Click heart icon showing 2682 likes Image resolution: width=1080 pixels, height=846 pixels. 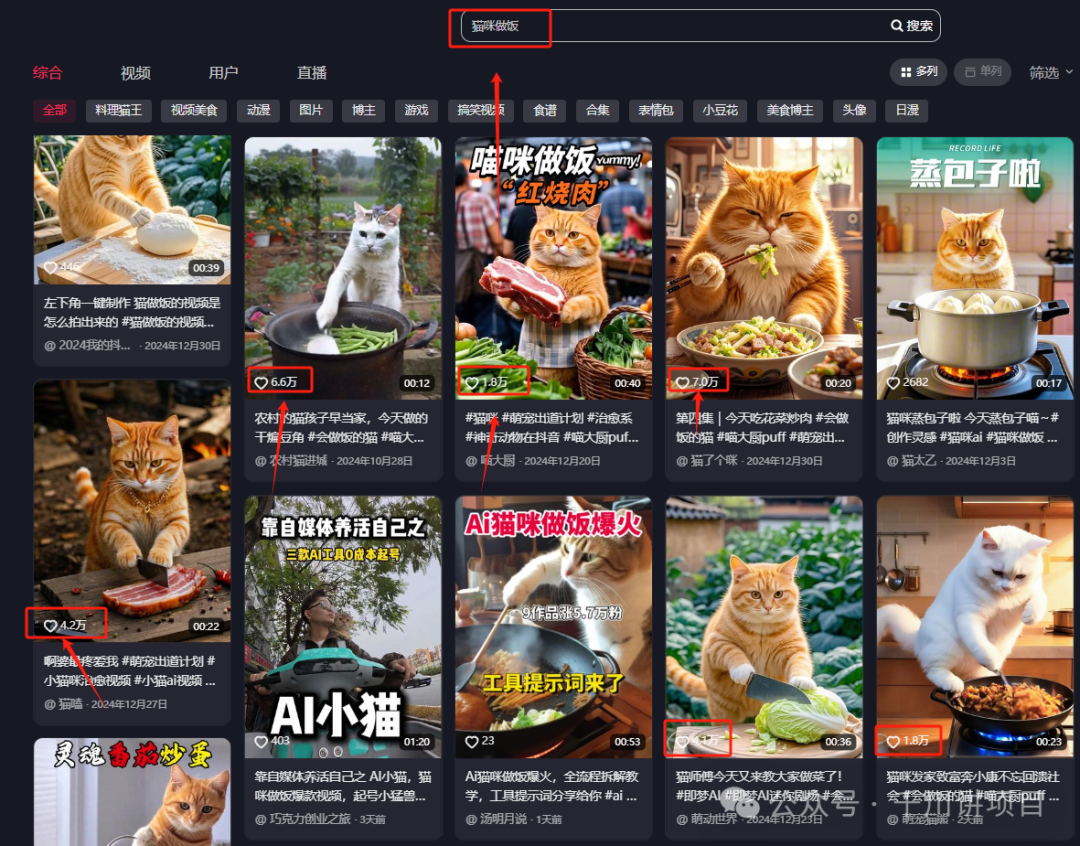coord(893,382)
